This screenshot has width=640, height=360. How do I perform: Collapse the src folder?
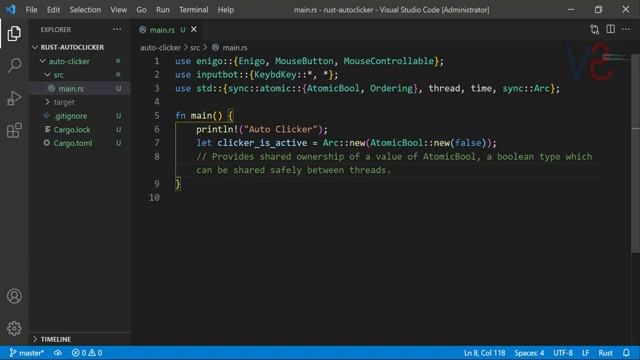click(x=47, y=75)
